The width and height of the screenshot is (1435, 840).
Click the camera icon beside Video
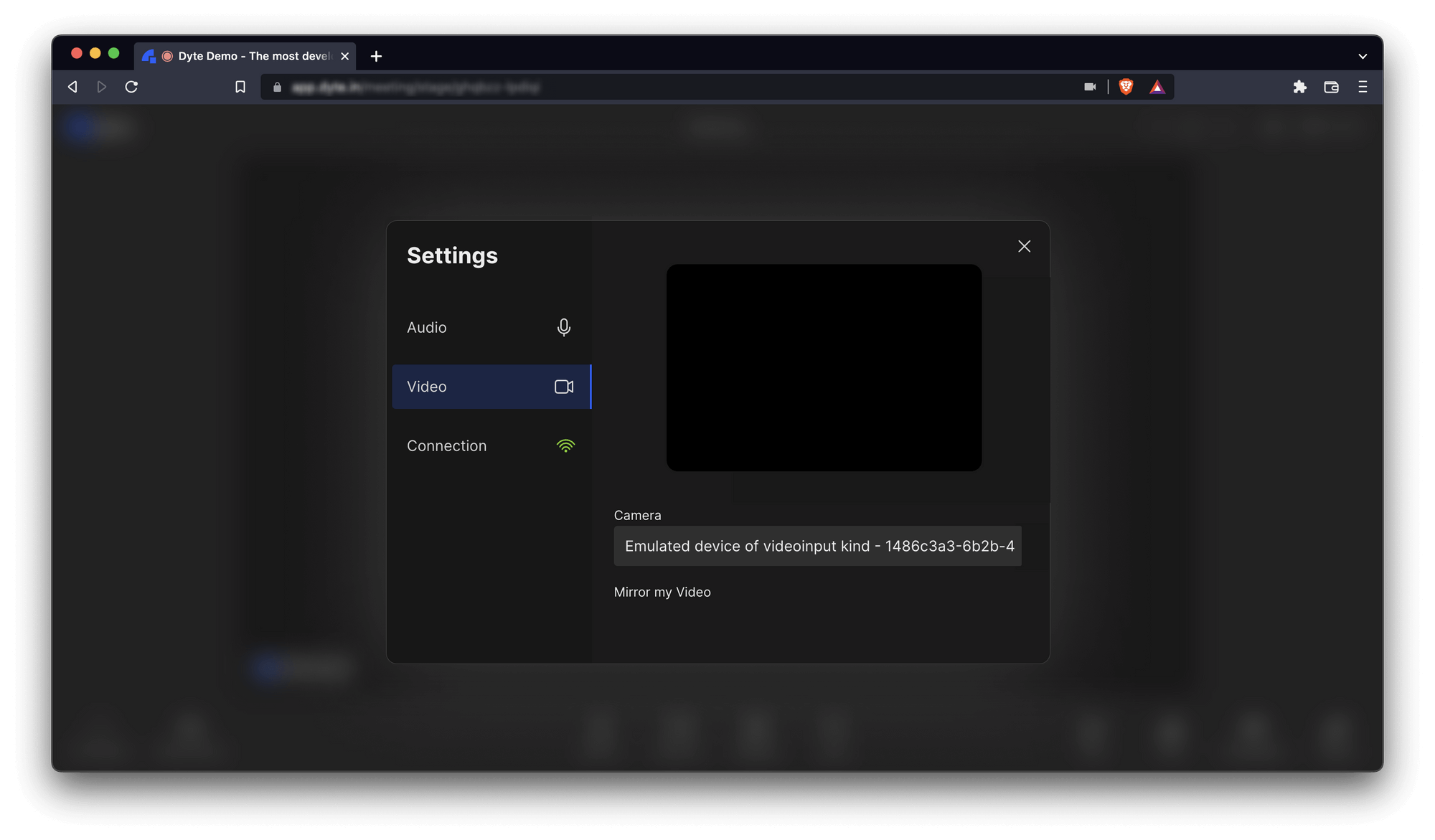click(x=564, y=387)
